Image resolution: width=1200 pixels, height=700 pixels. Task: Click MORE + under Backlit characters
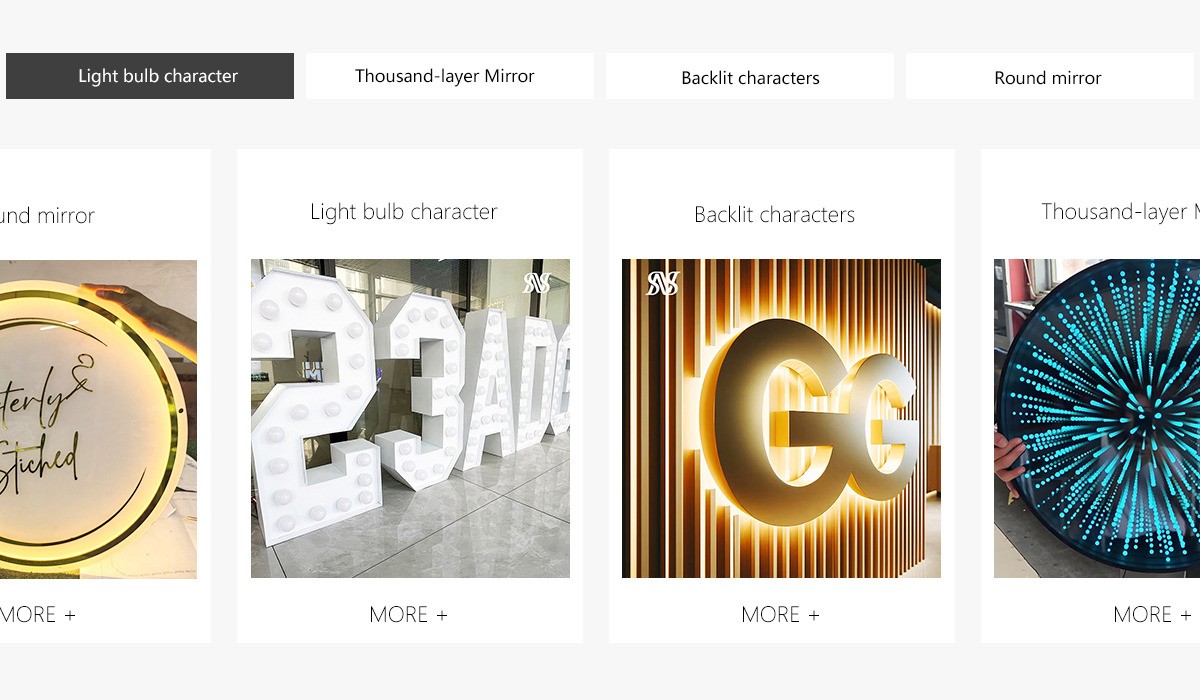(780, 615)
